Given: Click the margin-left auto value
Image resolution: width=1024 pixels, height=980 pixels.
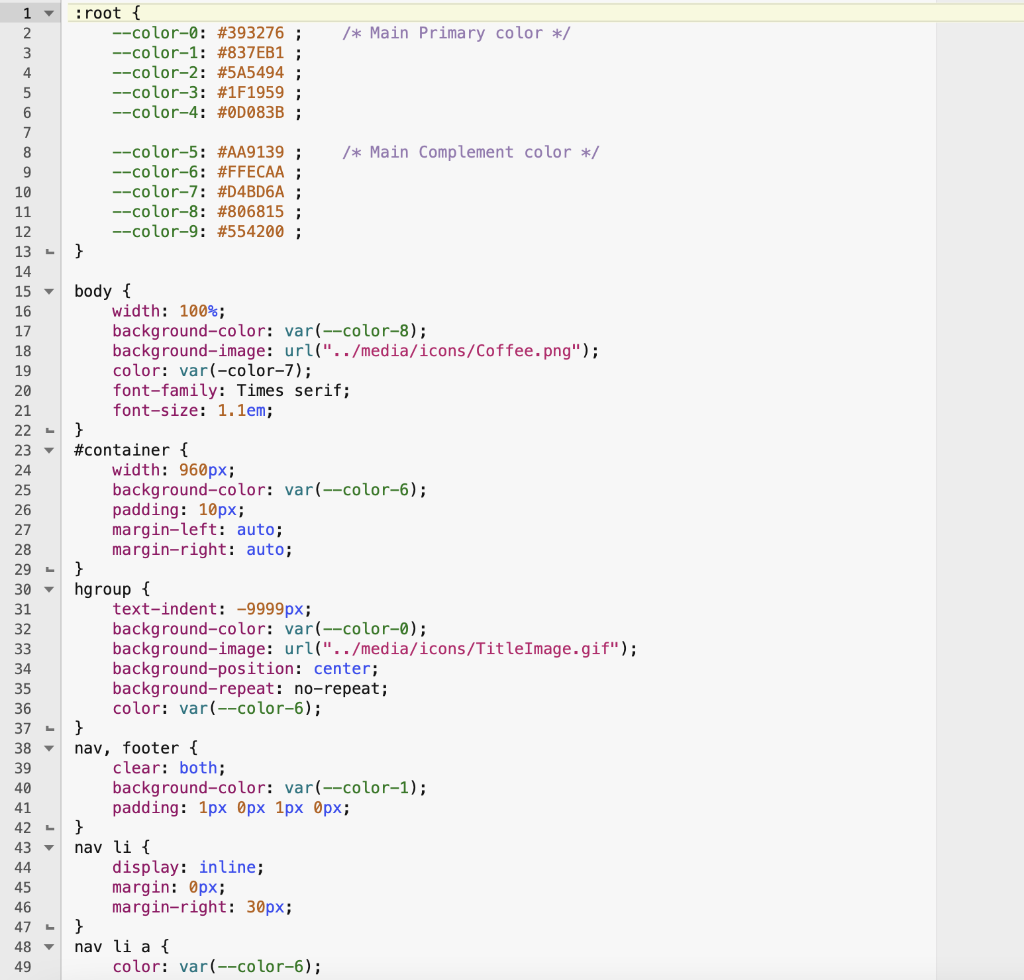Looking at the screenshot, I should (254, 529).
